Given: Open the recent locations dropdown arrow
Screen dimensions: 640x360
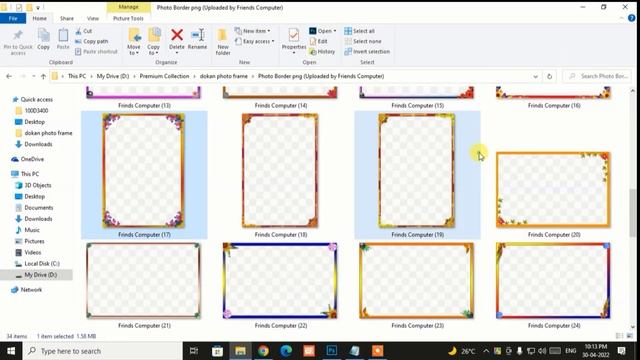Looking at the screenshot, I should pyautogui.click(x=34, y=76).
